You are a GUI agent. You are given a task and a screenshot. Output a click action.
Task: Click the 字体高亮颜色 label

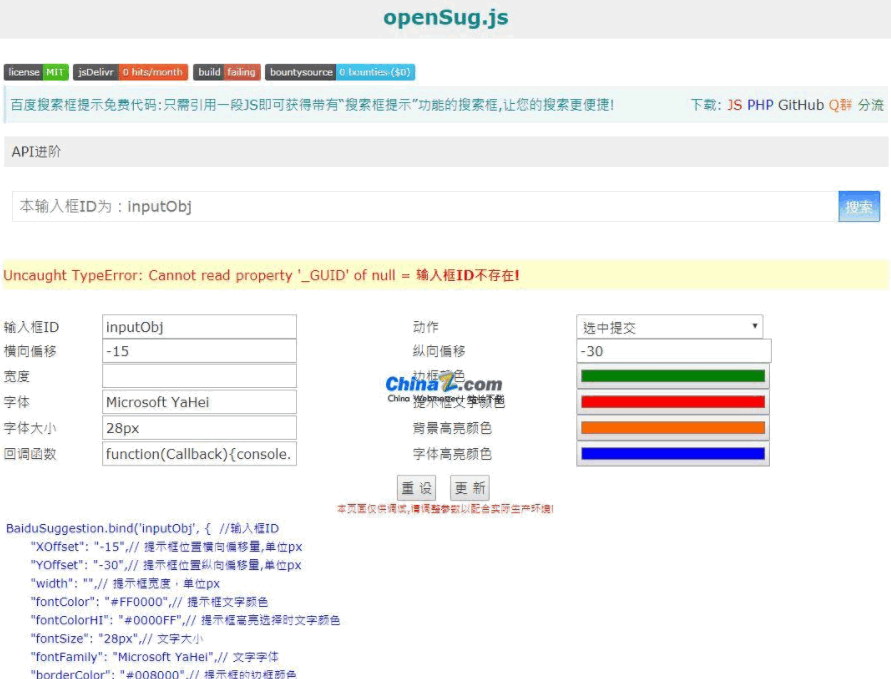click(452, 454)
